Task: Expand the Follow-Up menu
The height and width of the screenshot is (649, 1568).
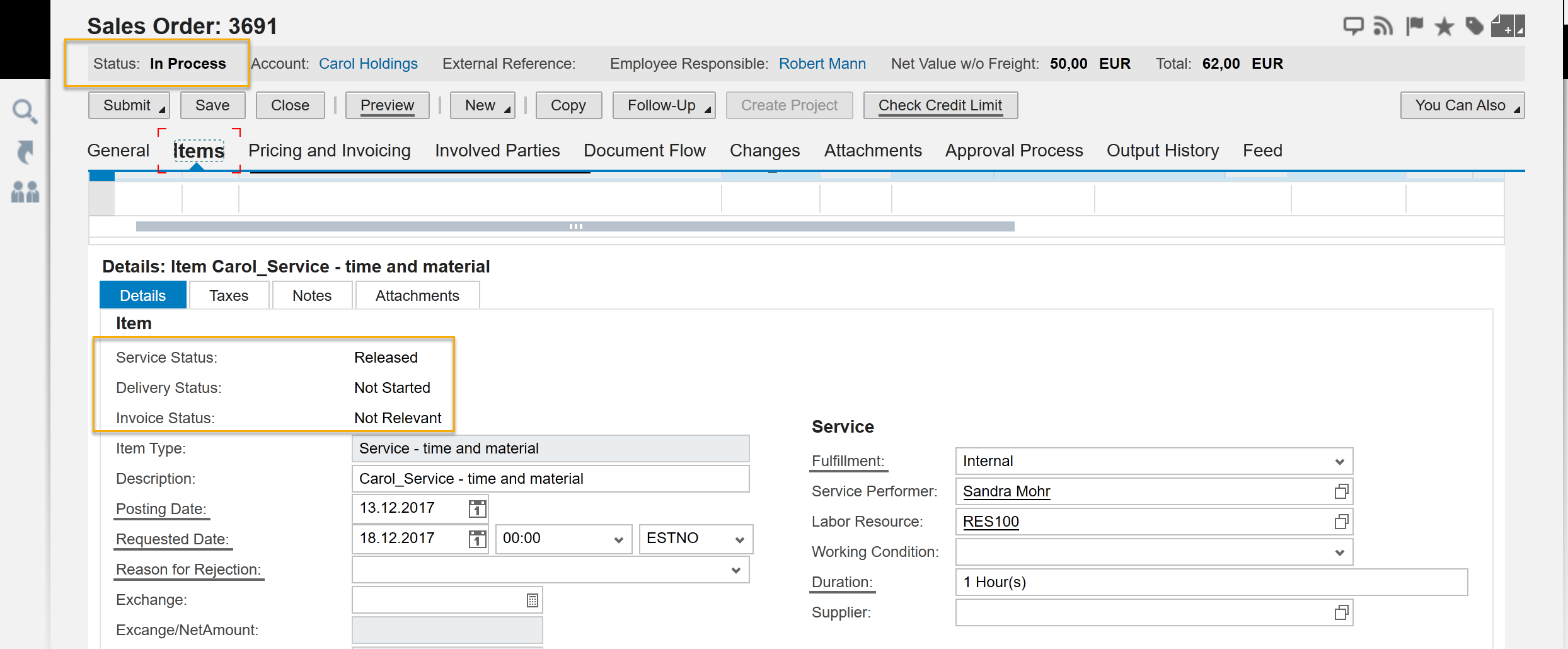Action: [708, 110]
